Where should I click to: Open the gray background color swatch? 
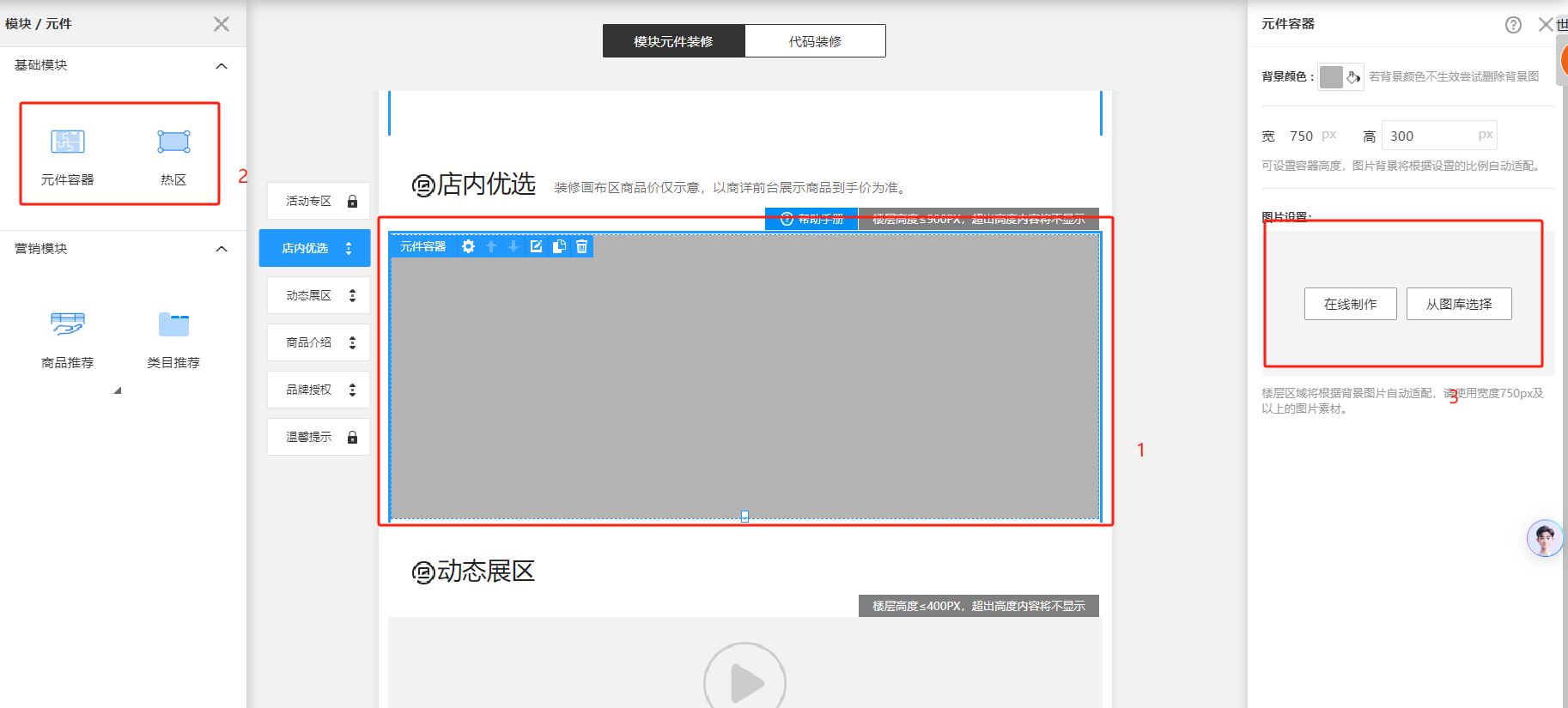[1331, 77]
